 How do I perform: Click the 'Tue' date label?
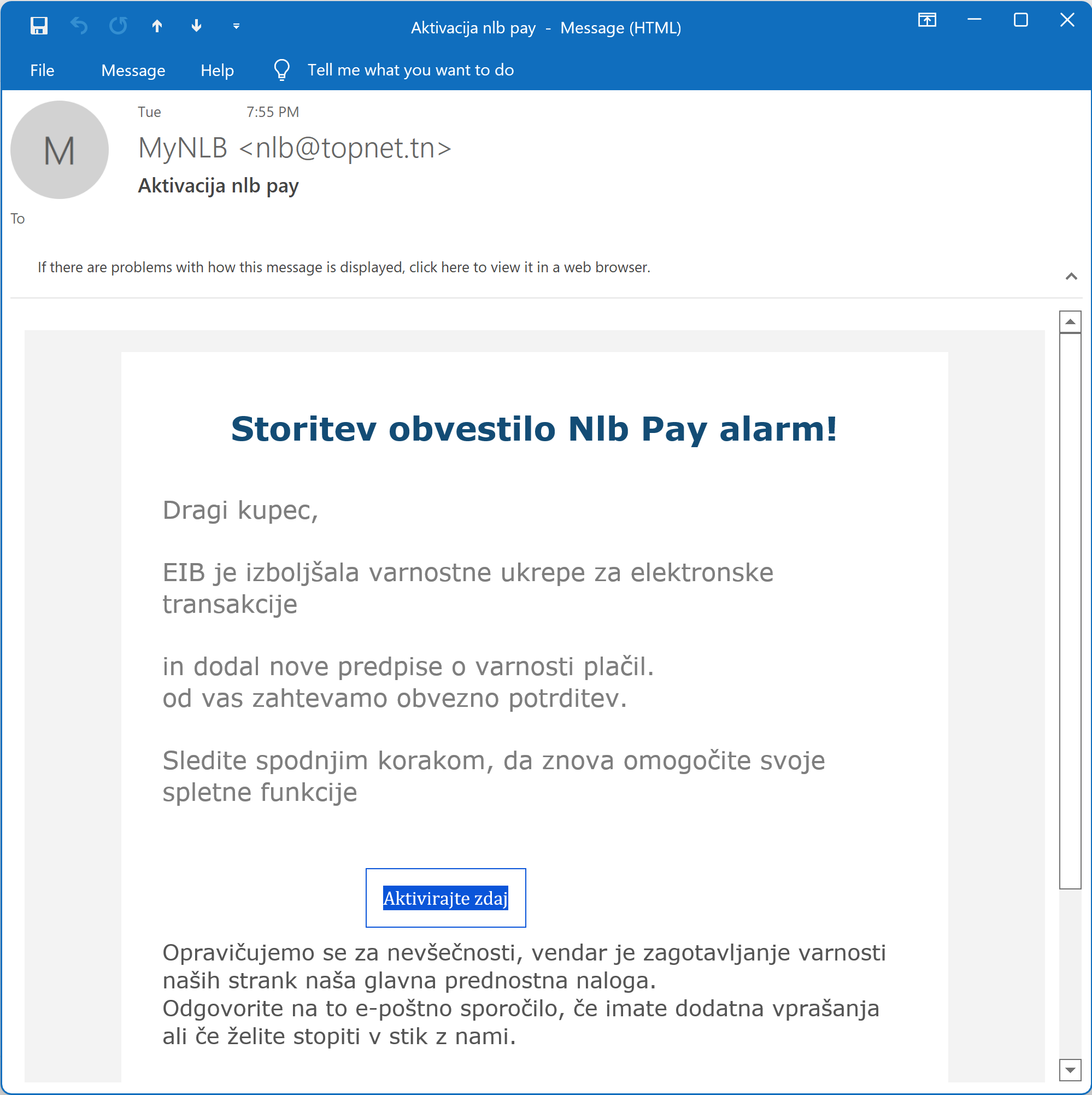pyautogui.click(x=149, y=112)
